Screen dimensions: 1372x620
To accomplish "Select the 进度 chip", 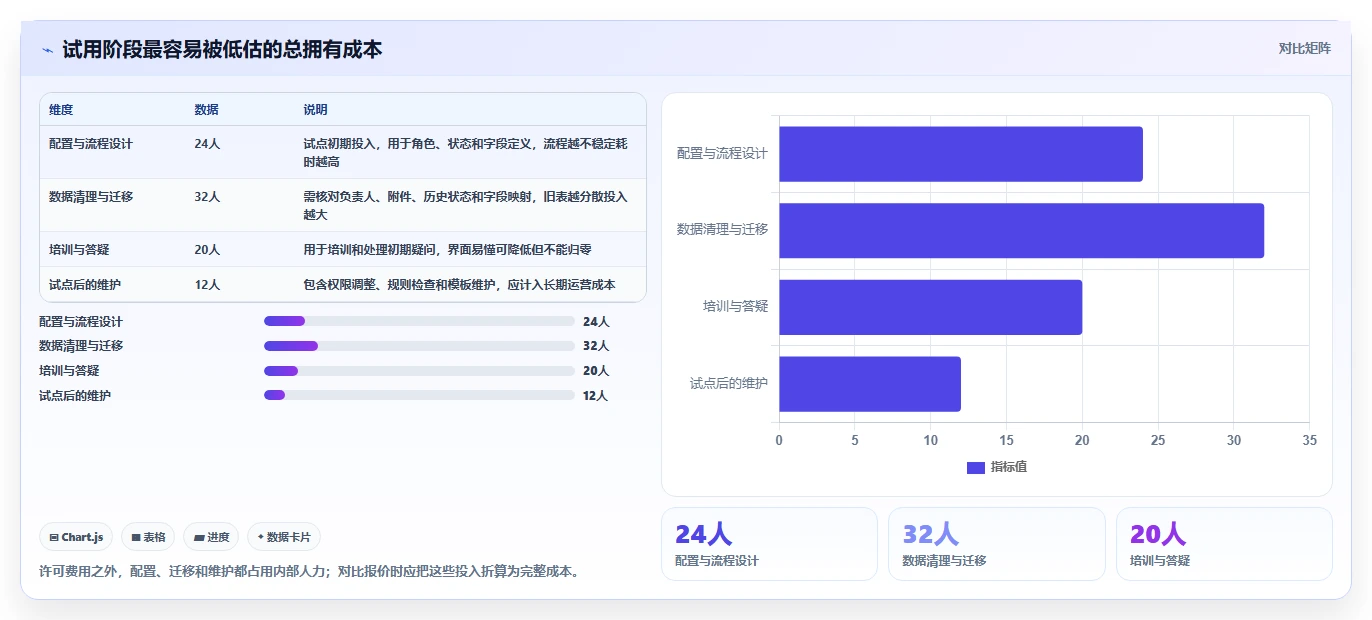I will pos(211,537).
